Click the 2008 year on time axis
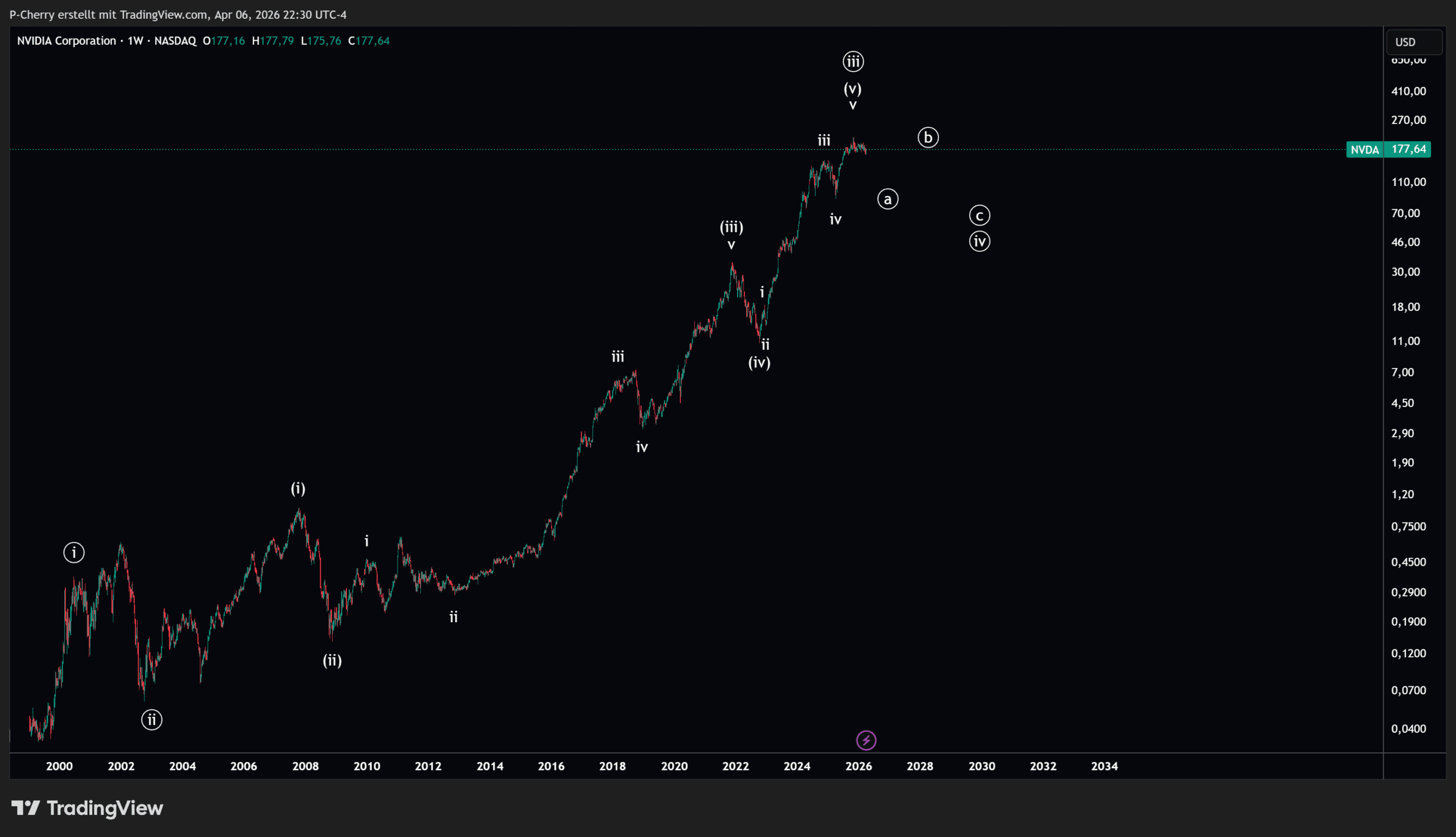 click(x=305, y=766)
